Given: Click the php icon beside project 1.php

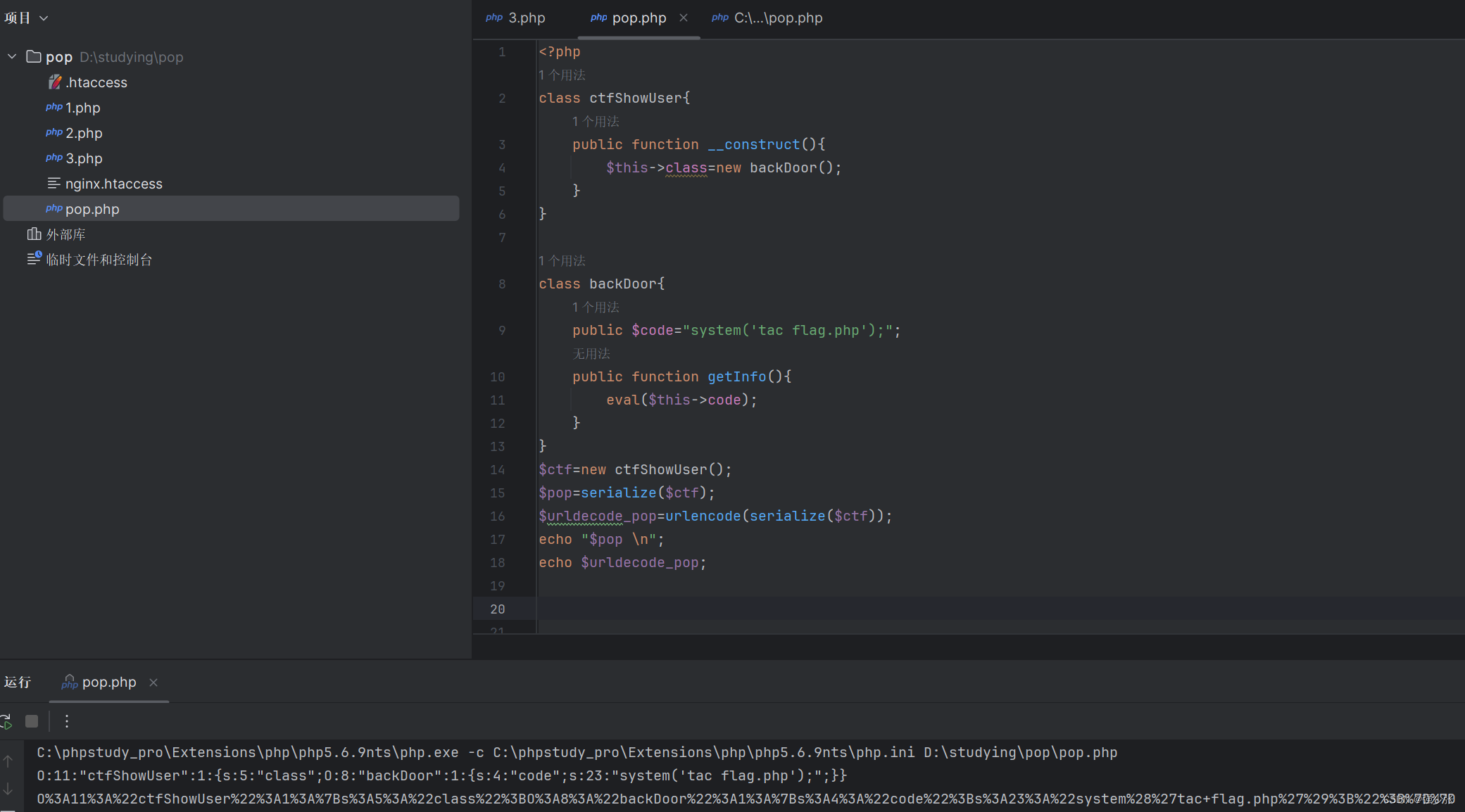Looking at the screenshot, I should click(54, 107).
